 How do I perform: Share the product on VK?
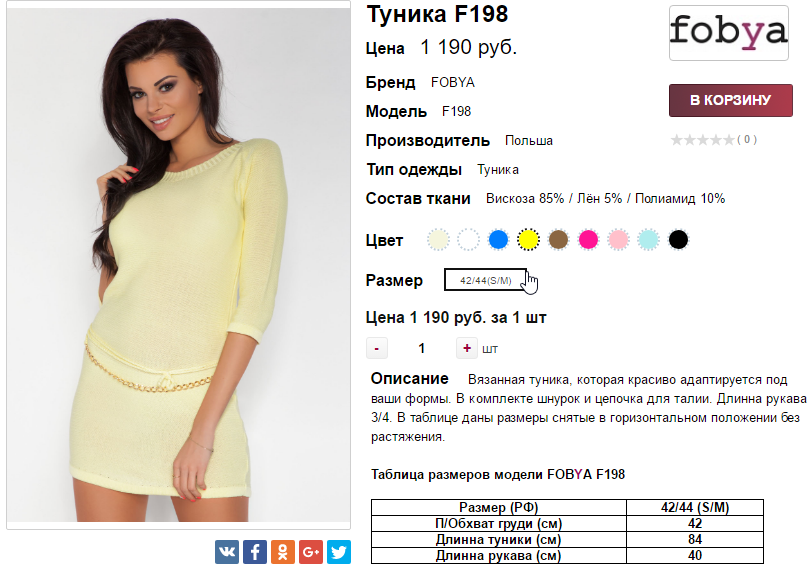tap(227, 552)
